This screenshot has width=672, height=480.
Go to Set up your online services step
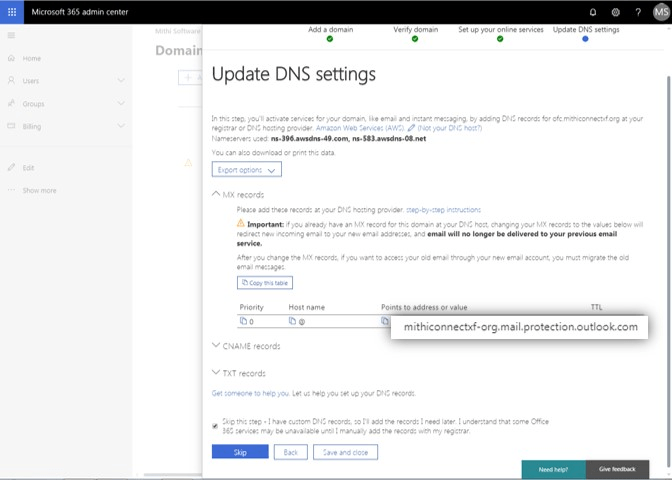501,34
